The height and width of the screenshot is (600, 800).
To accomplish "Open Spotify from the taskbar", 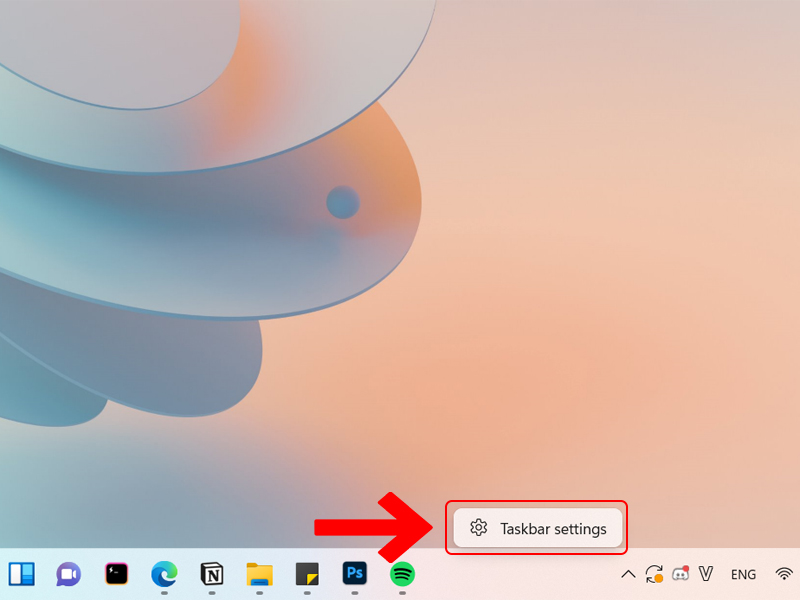I will click(401, 575).
